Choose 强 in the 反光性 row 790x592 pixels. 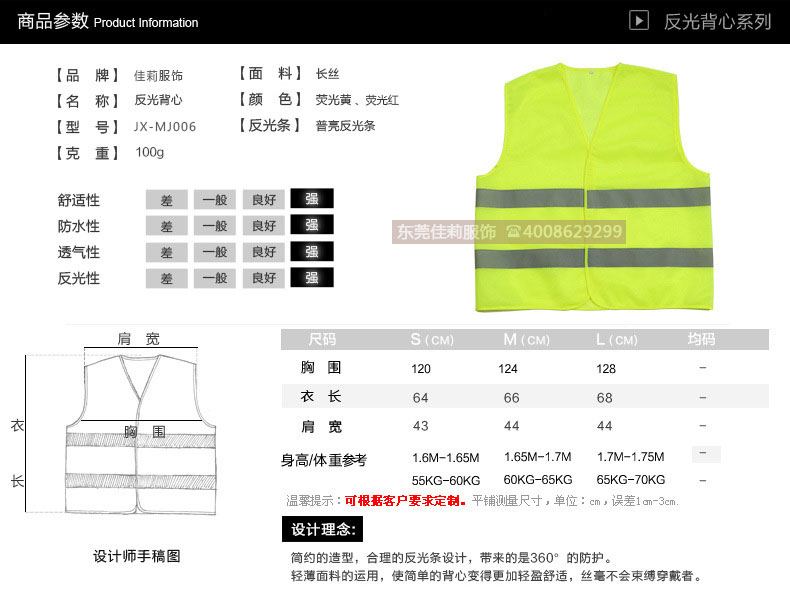pyautogui.click(x=312, y=278)
